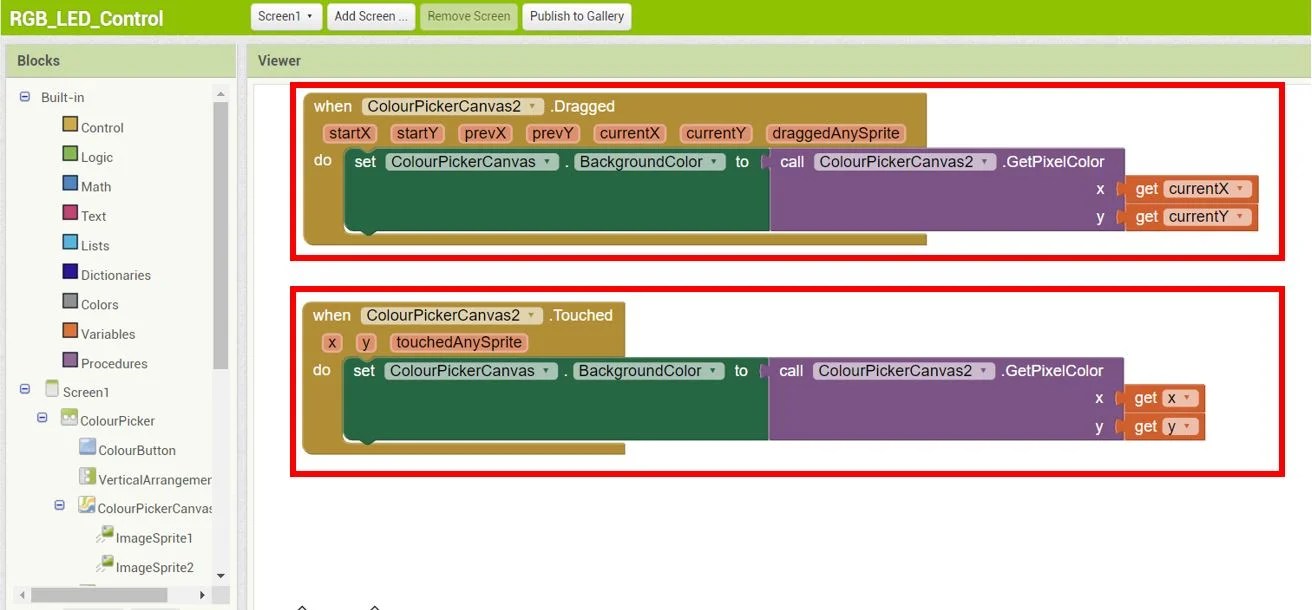Select the Math blocks category
1312x610 pixels.
pos(97,186)
